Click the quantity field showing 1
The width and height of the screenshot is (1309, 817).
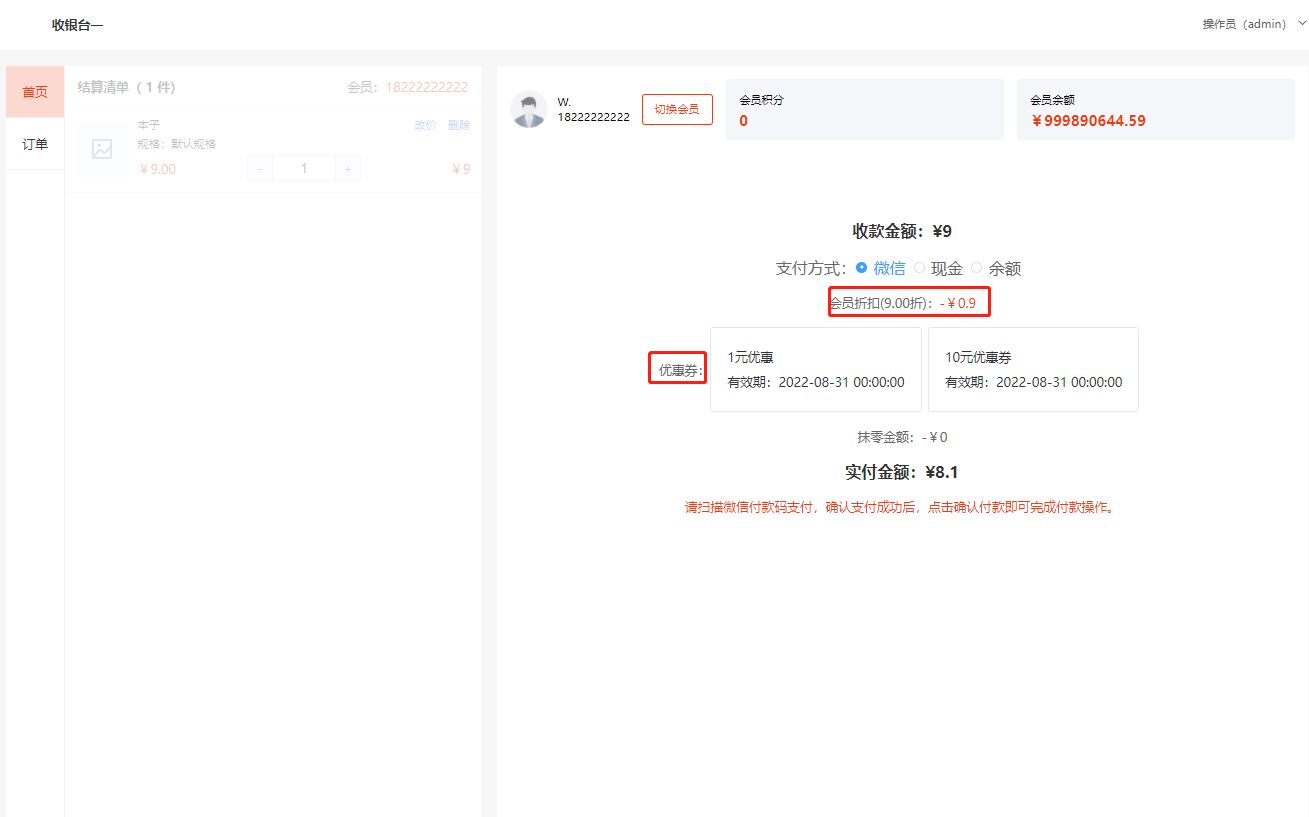coord(304,169)
